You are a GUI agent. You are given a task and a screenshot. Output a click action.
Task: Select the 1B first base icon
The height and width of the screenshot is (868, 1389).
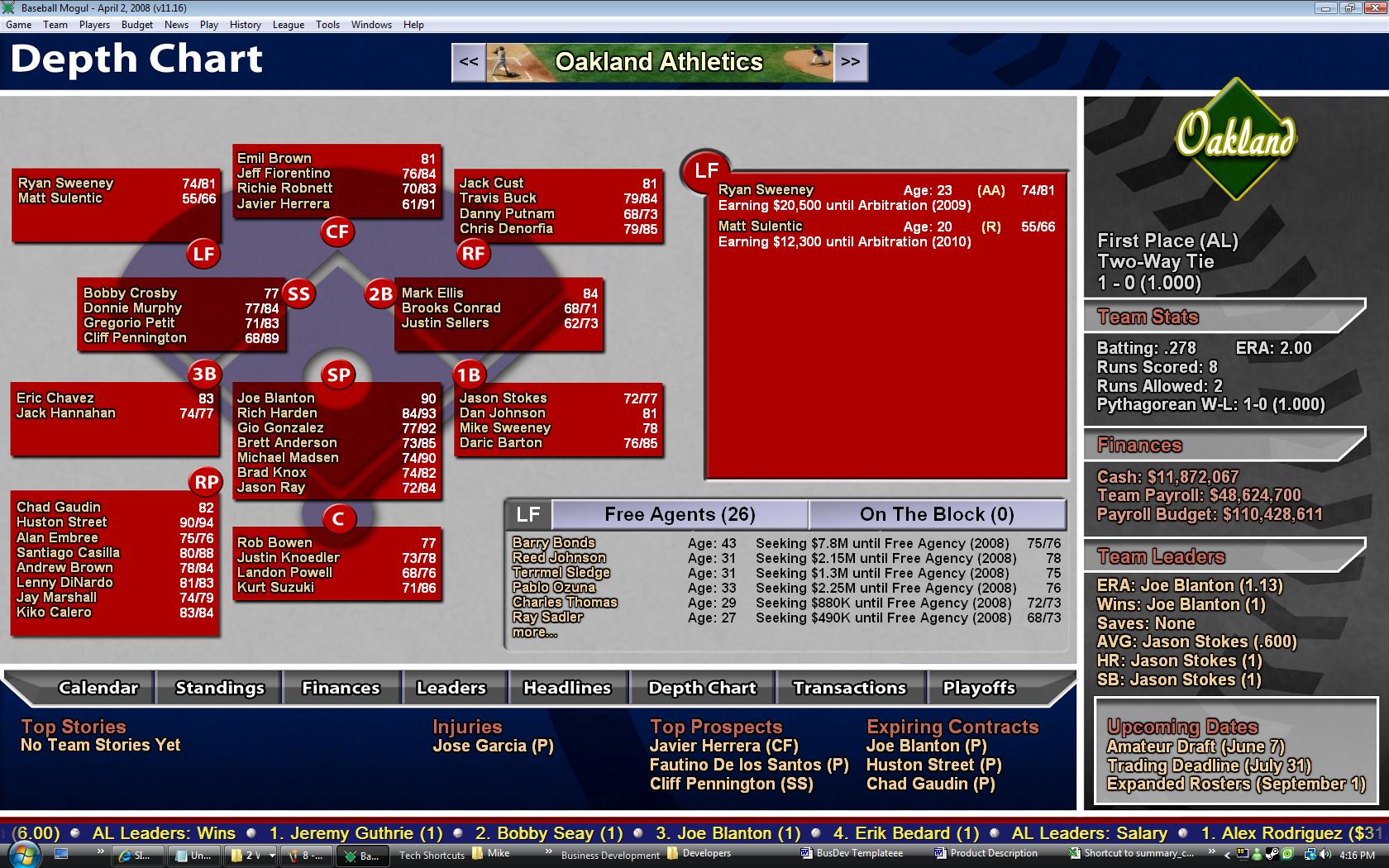[x=471, y=374]
